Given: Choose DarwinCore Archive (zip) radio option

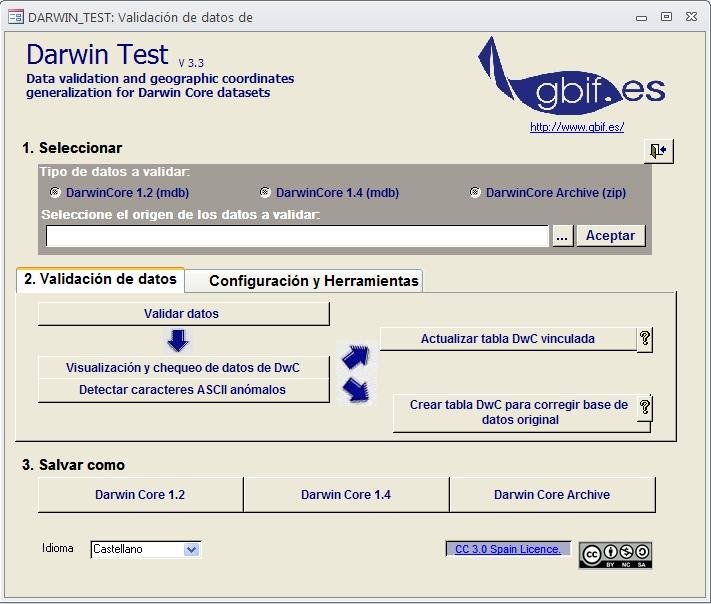Looking at the screenshot, I should [x=475, y=192].
